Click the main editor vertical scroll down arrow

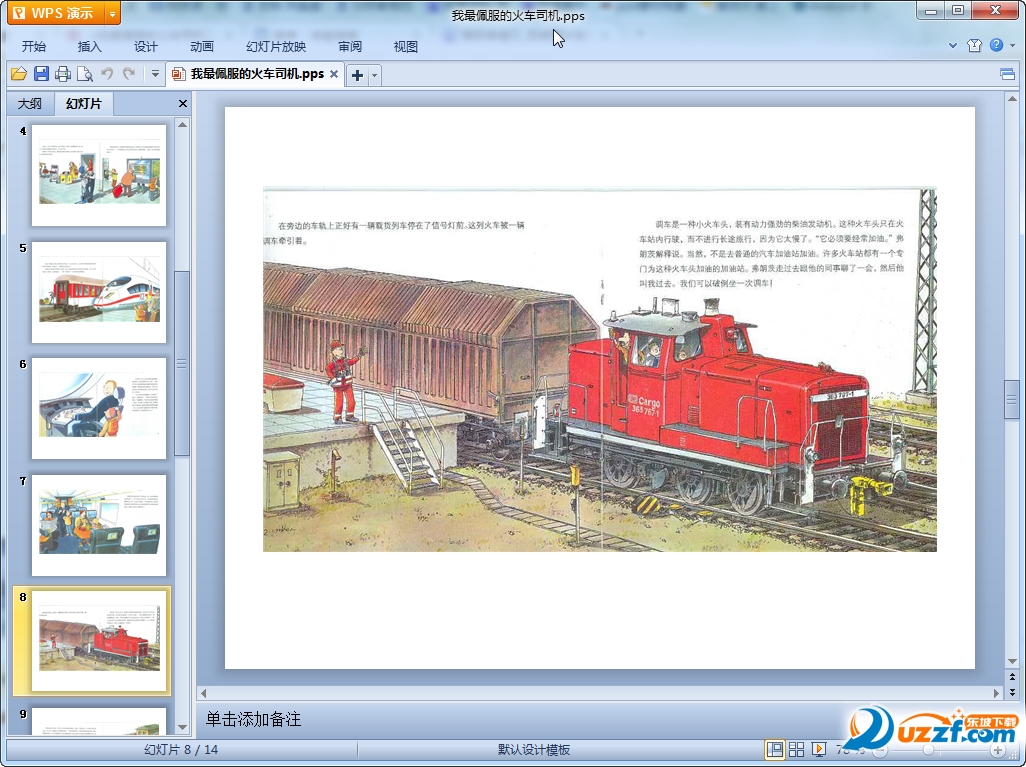1012,661
